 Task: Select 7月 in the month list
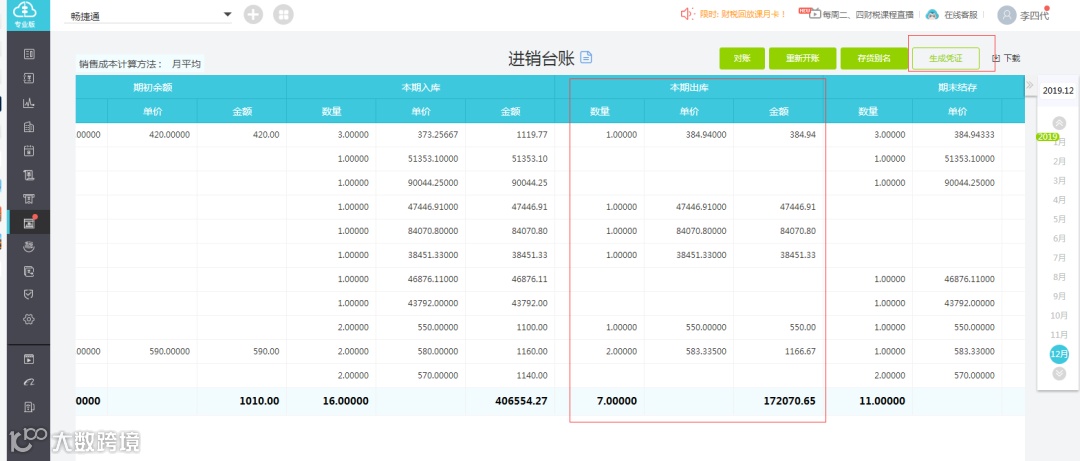pyautogui.click(x=1059, y=258)
